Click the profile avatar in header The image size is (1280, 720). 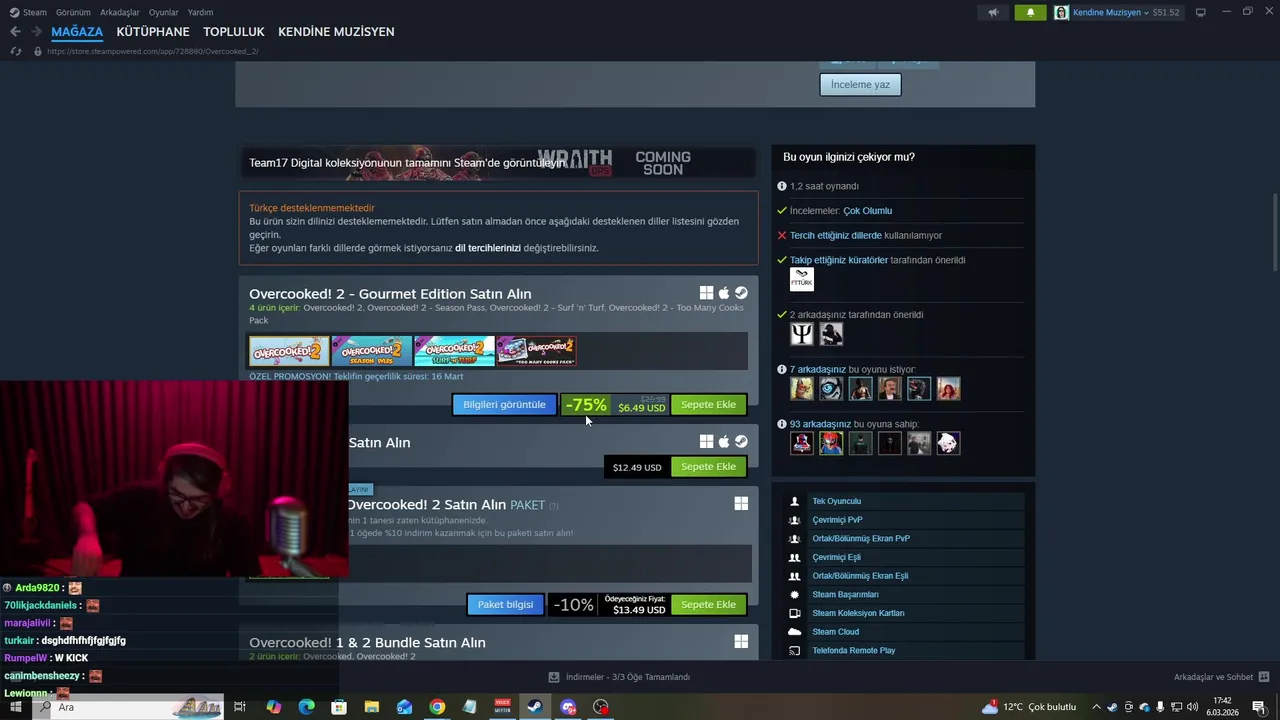click(x=1061, y=13)
